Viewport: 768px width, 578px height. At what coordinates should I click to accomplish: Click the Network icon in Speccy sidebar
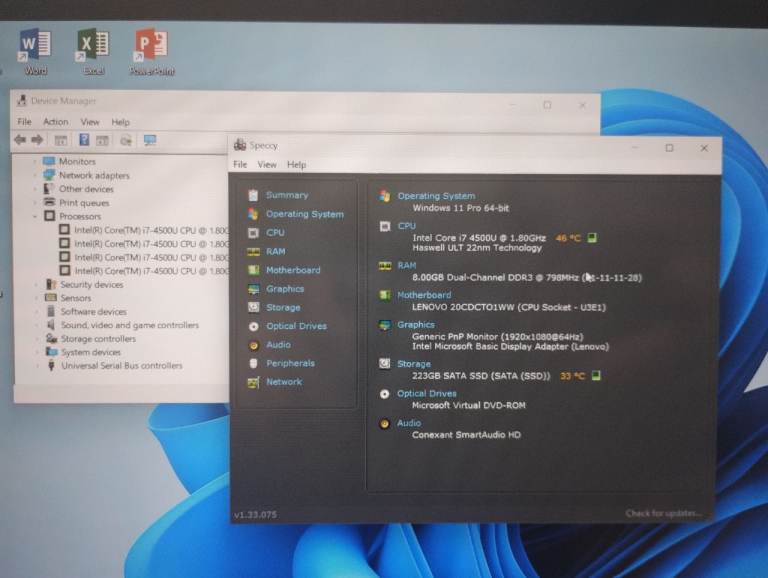[x=253, y=382]
